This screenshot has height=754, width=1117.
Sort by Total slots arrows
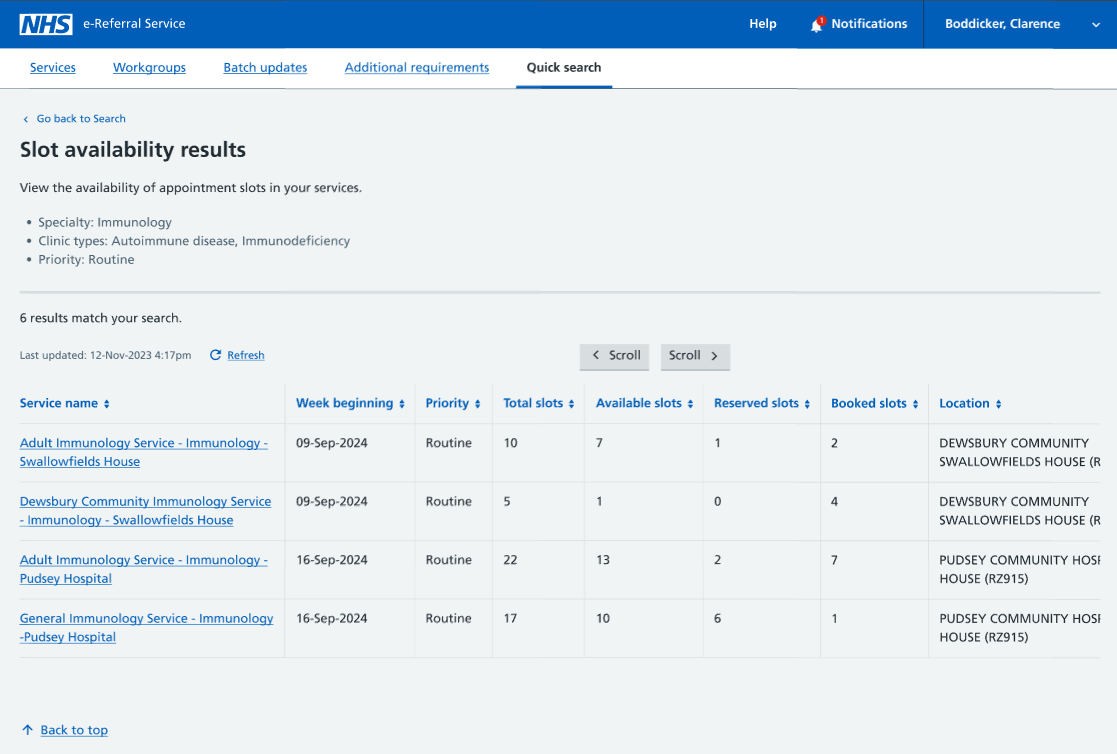pyautogui.click(x=571, y=404)
